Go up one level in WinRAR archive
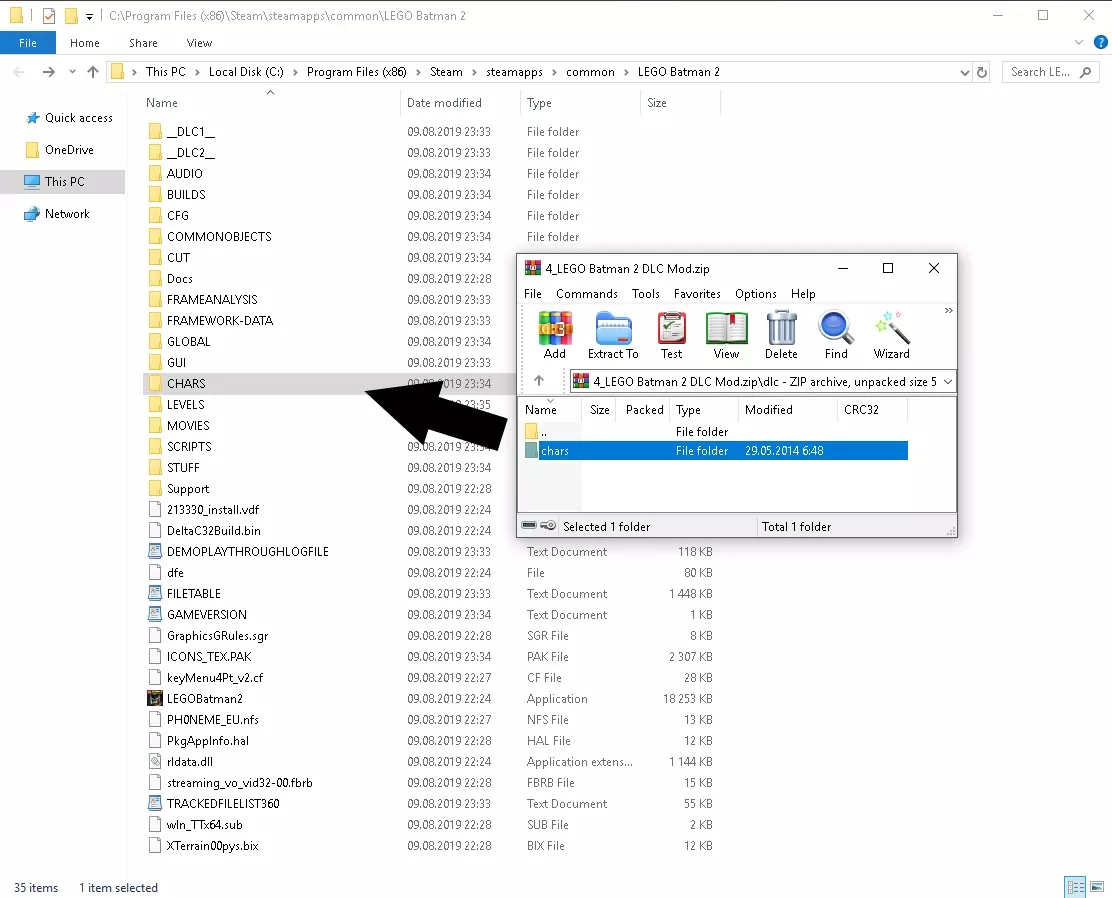The width and height of the screenshot is (1112, 898). (539, 381)
